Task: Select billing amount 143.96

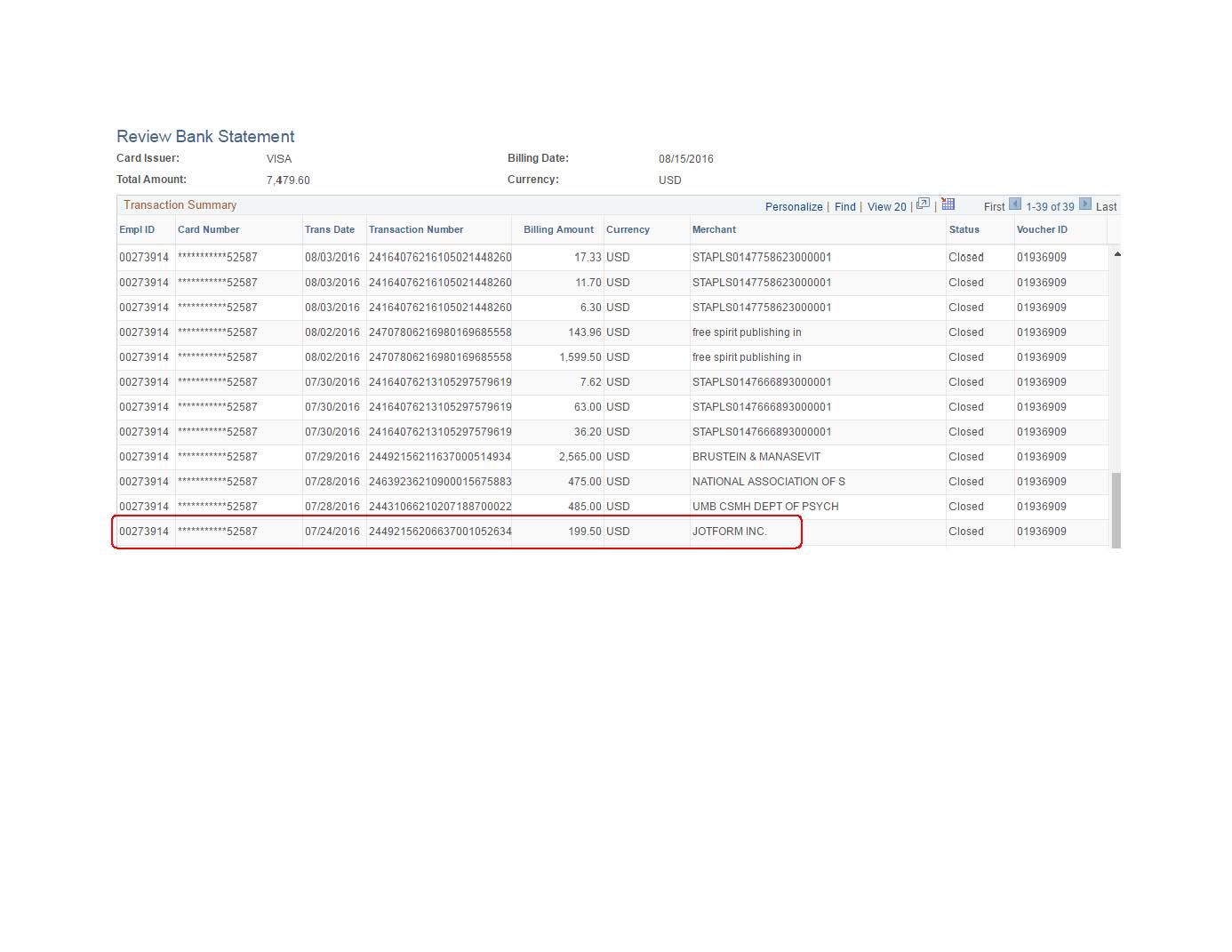Action: [585, 332]
